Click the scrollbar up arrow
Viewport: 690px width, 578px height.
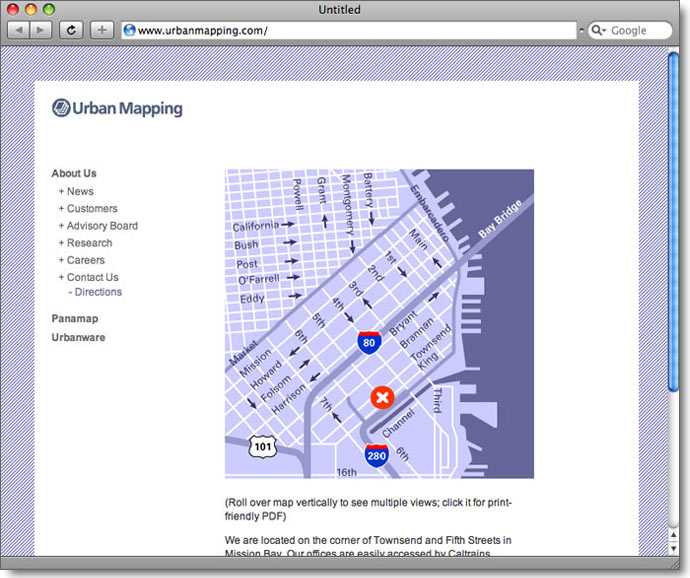click(x=673, y=535)
